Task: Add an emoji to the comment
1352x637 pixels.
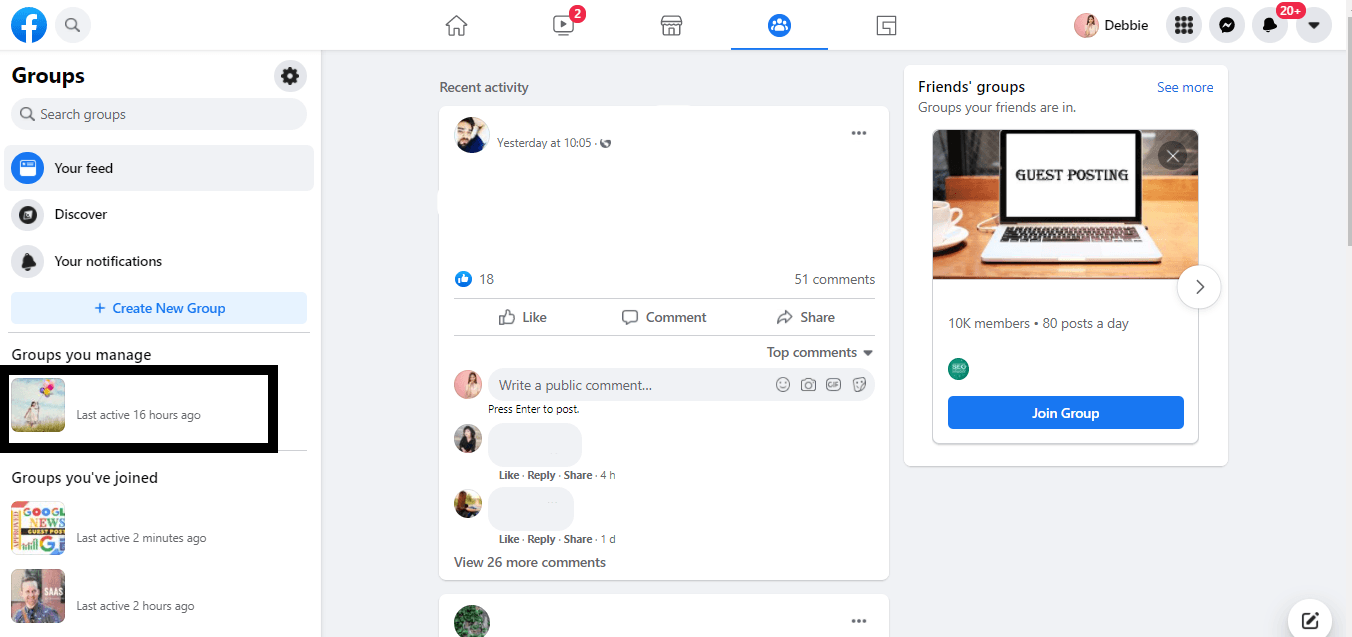Action: (783, 384)
